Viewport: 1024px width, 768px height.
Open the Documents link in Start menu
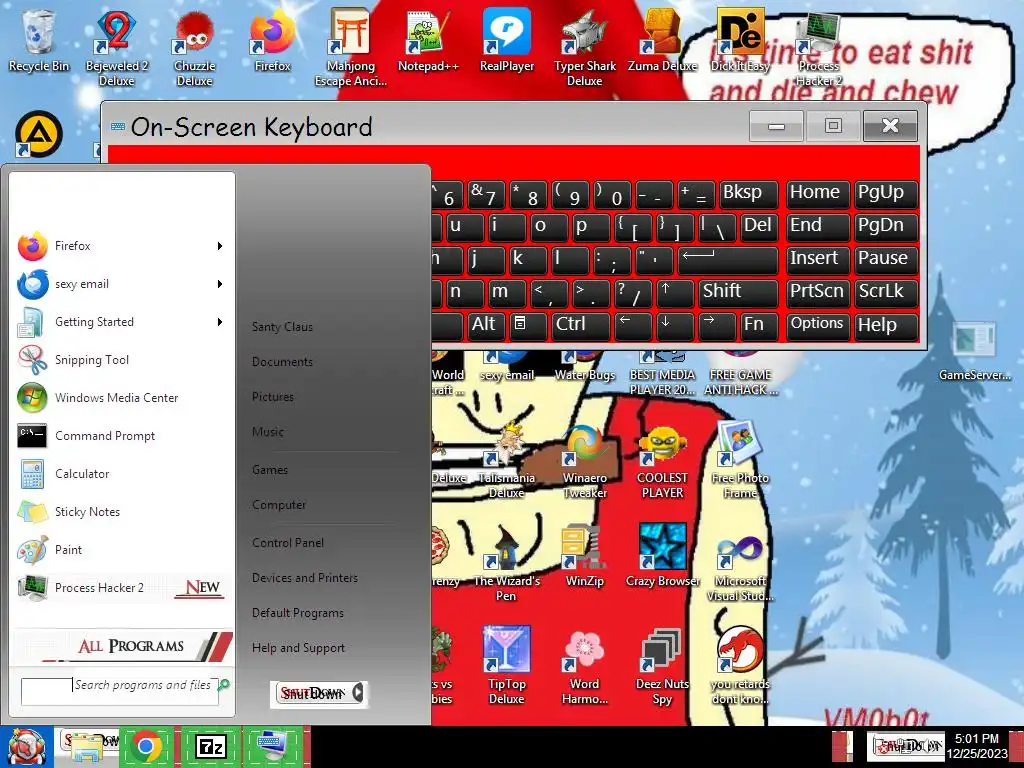282,362
